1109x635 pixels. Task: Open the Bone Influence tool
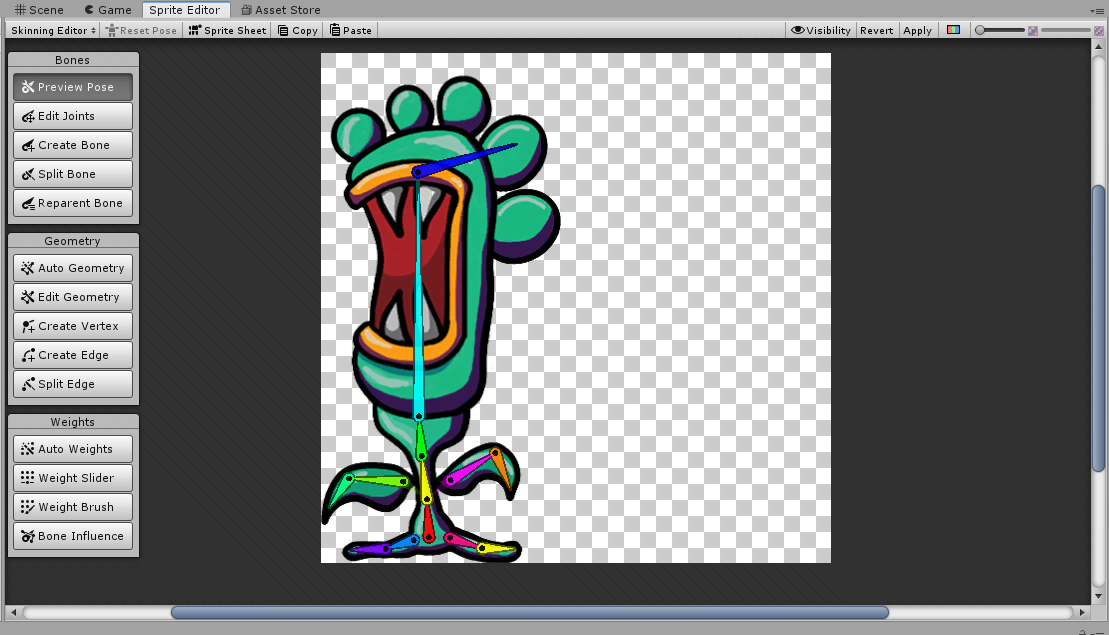pyautogui.click(x=72, y=536)
